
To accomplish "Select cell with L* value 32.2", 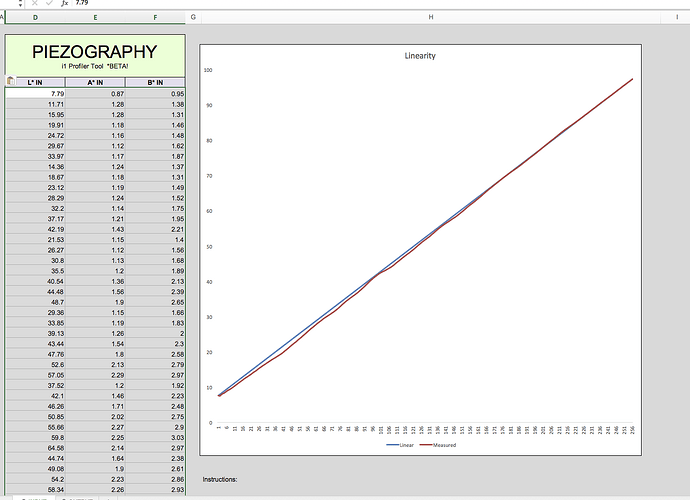I will point(35,208).
